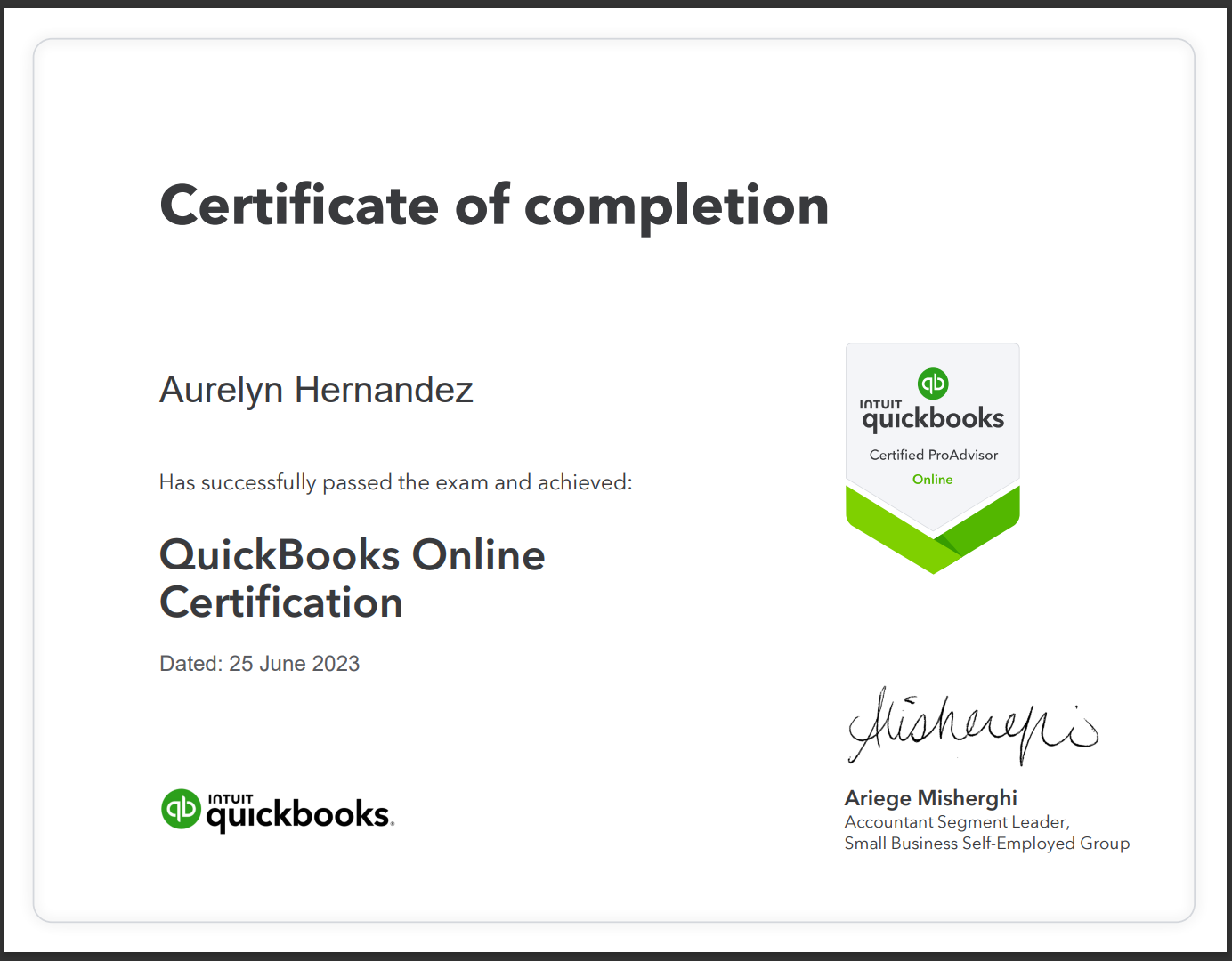Click the Certificate of completion heading
The height and width of the screenshot is (961, 1232).
(x=493, y=206)
